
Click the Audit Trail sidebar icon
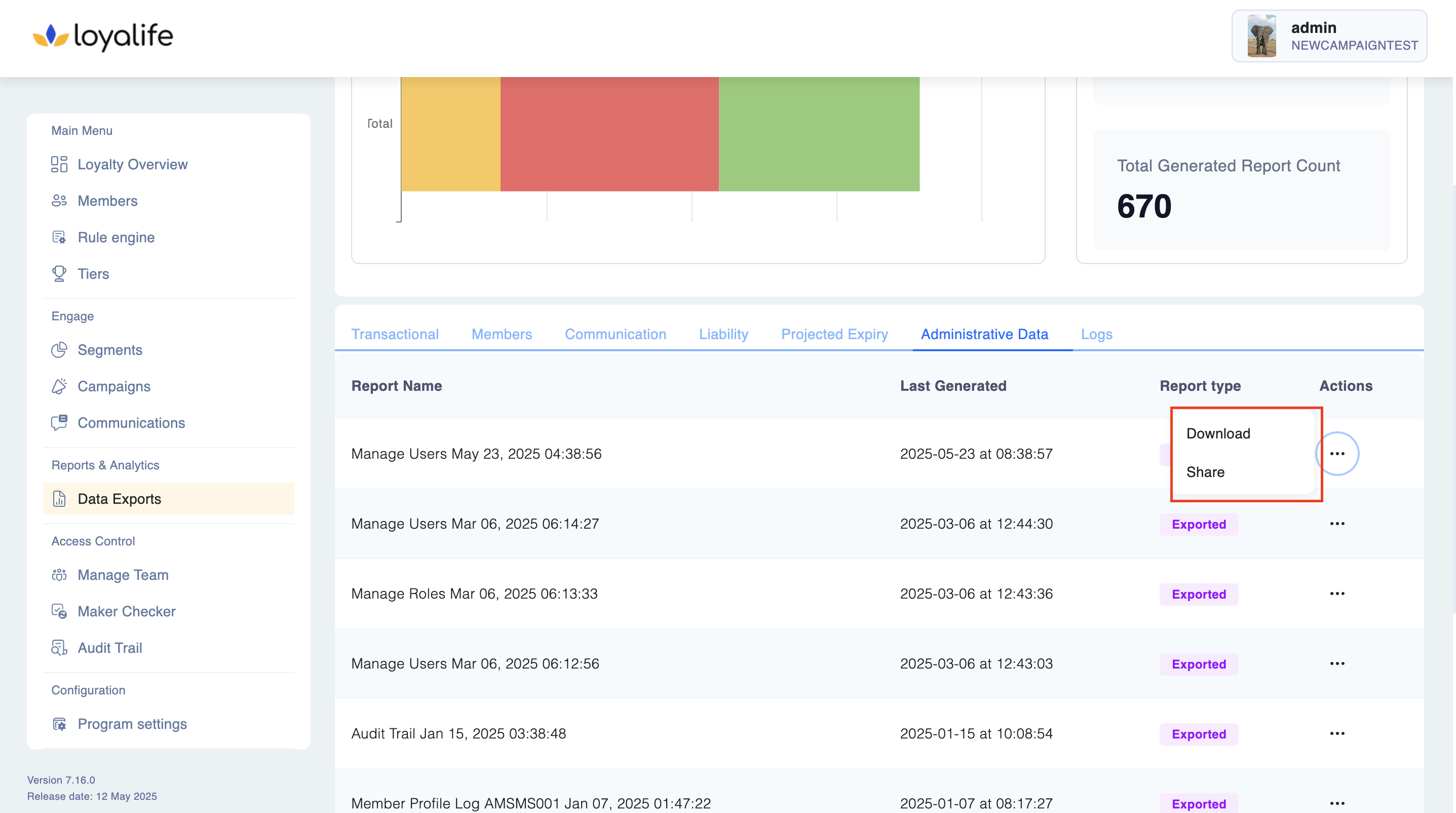(59, 648)
